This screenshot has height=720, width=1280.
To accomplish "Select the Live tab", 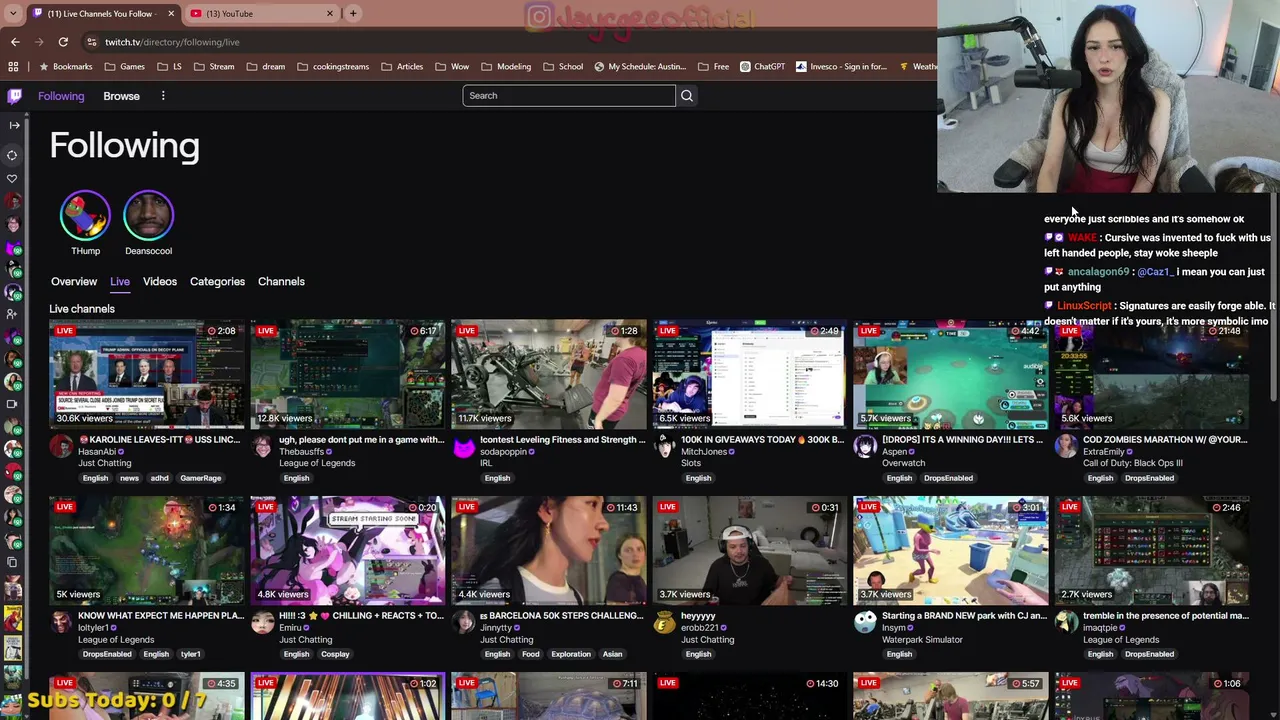I will (120, 282).
